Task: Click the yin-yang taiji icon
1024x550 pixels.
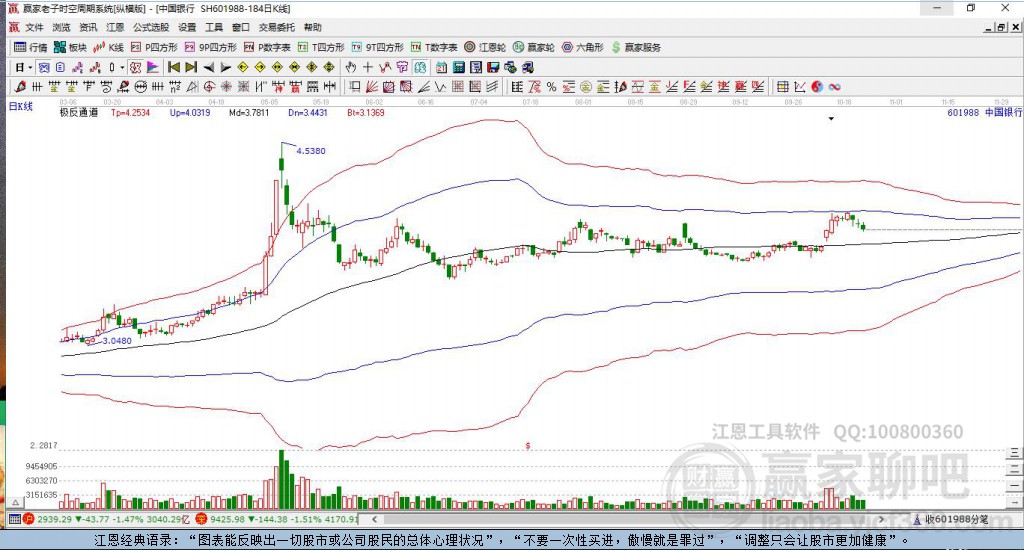Action: (x=817, y=87)
